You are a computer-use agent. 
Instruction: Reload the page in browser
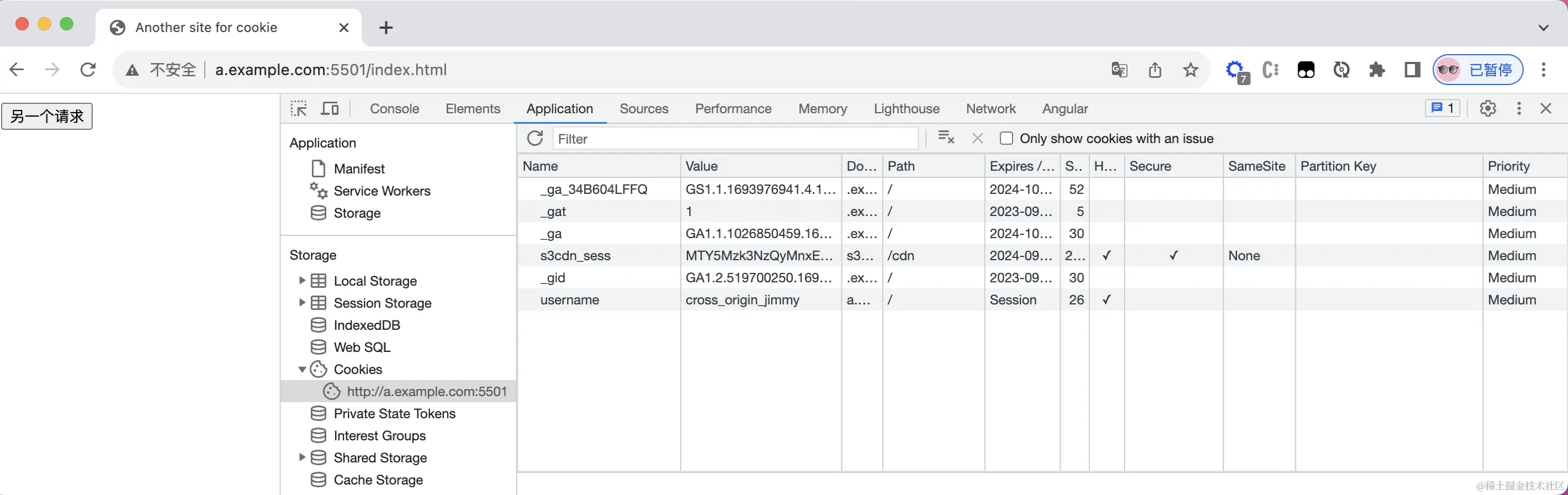[88, 70]
